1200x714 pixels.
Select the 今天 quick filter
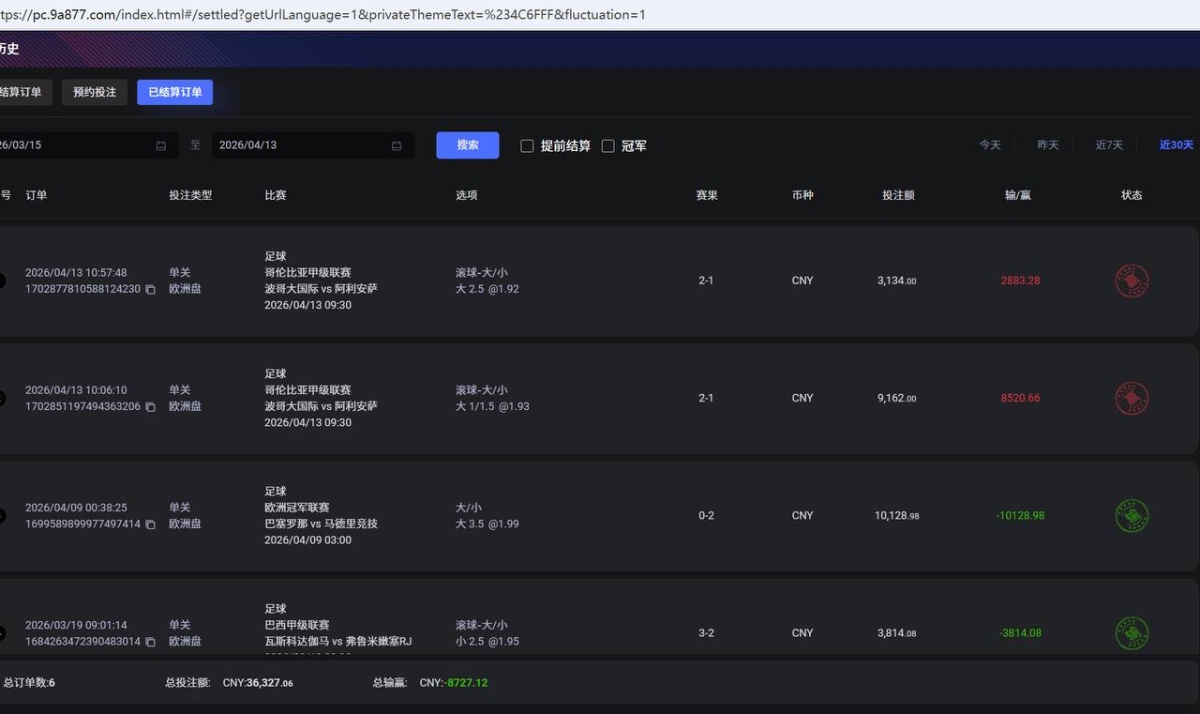(x=989, y=145)
